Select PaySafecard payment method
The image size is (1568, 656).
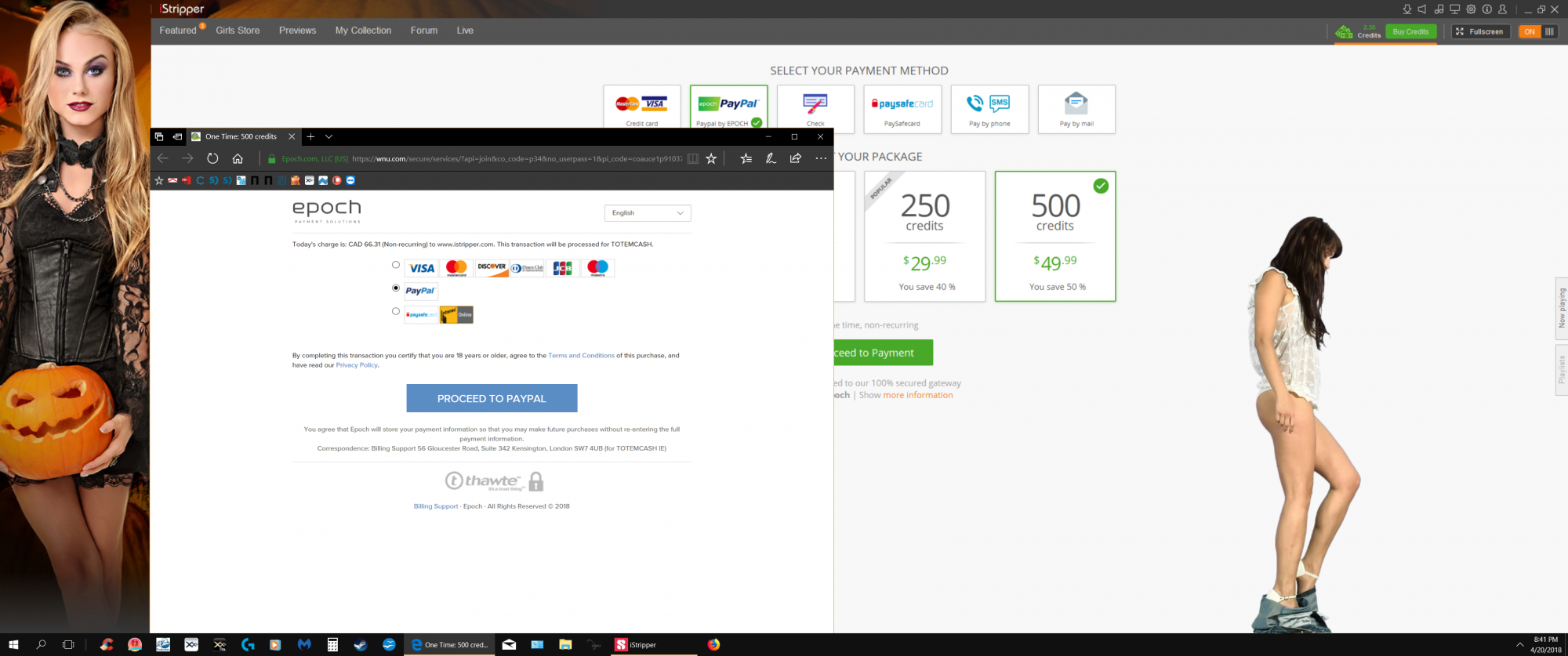[x=902, y=109]
